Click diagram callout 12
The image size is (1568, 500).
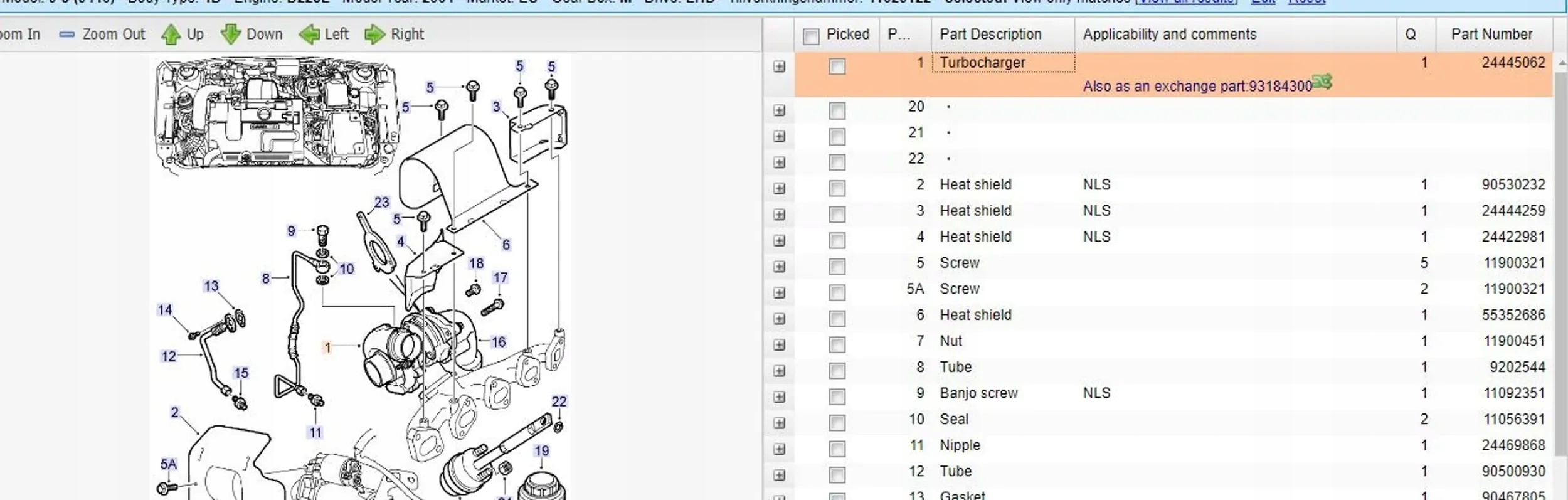point(169,356)
